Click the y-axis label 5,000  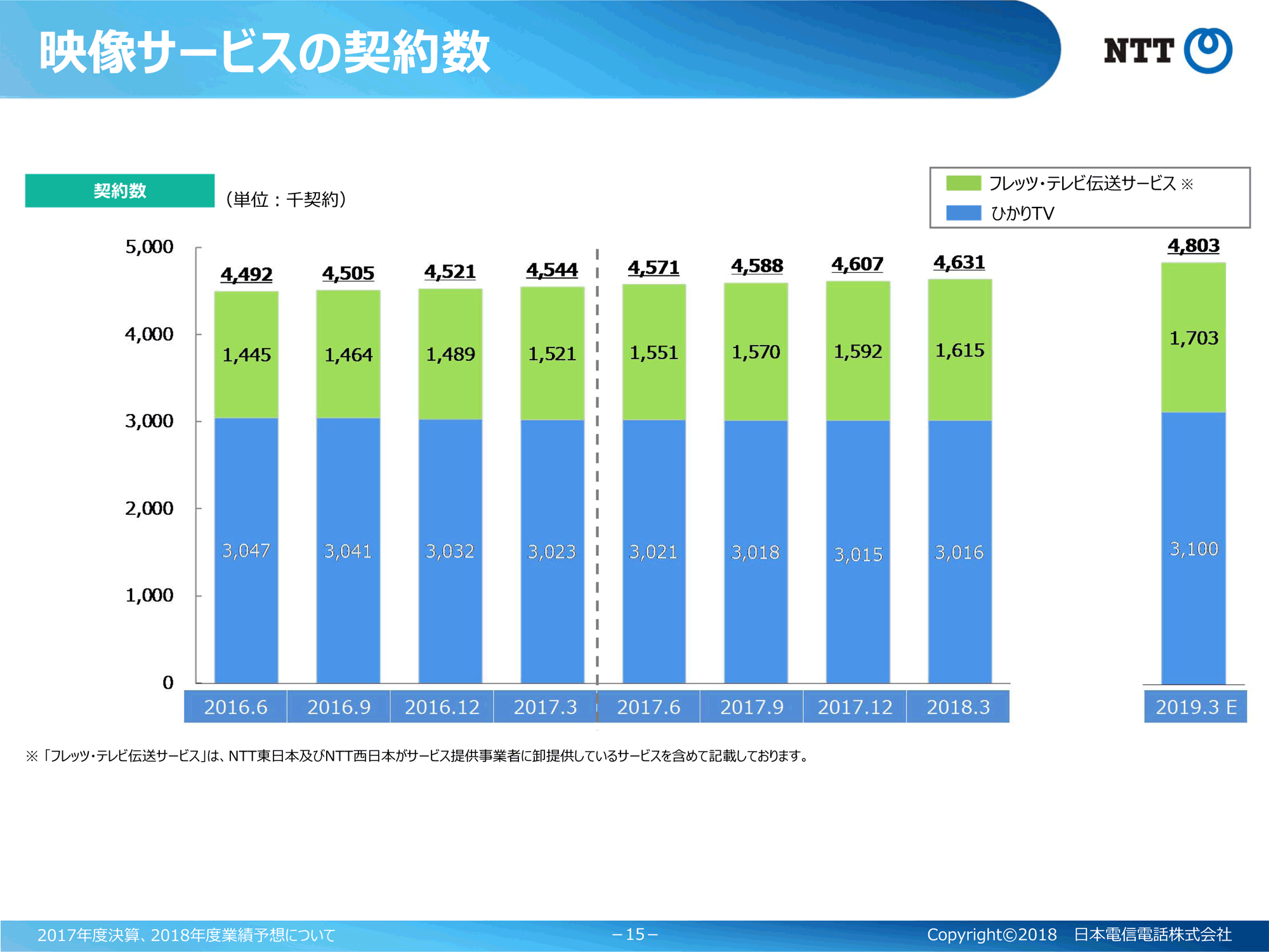[149, 247]
